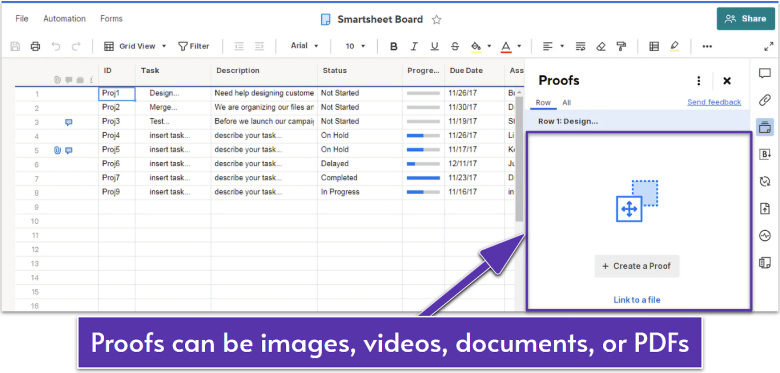Click the comment icon on row 5
The height and width of the screenshot is (373, 780).
69,150
